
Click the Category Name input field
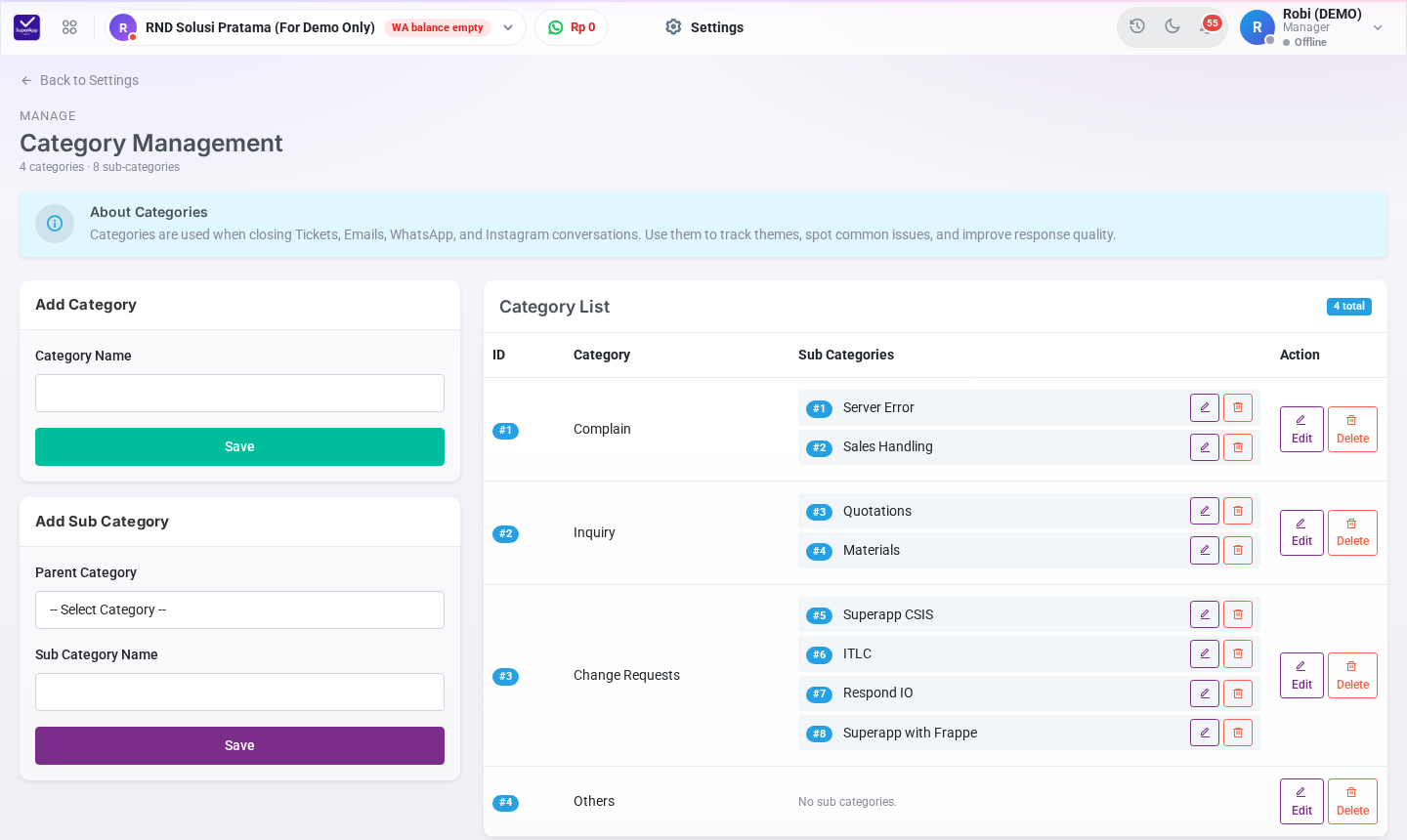(239, 393)
